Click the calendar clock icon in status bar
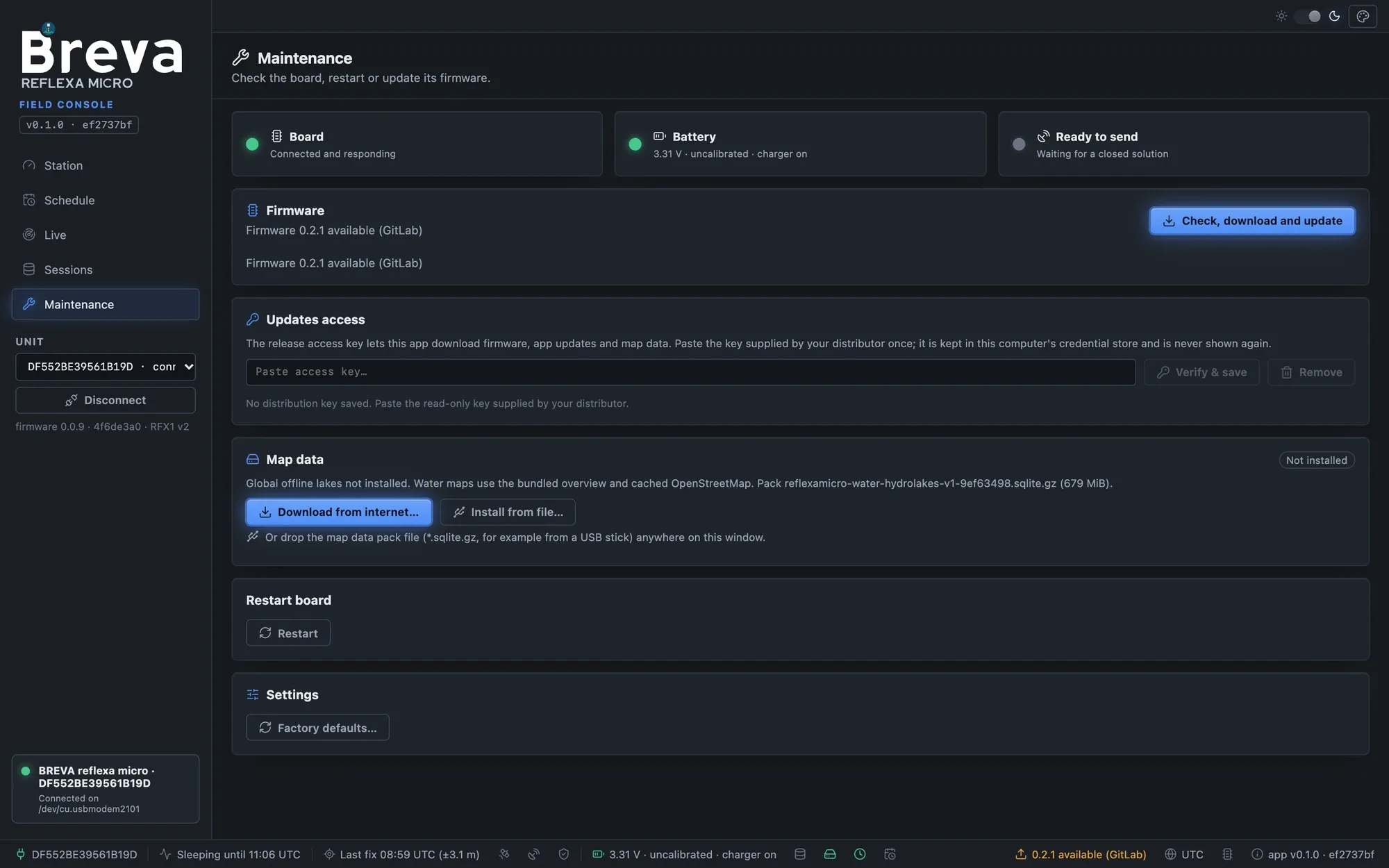 (890, 854)
